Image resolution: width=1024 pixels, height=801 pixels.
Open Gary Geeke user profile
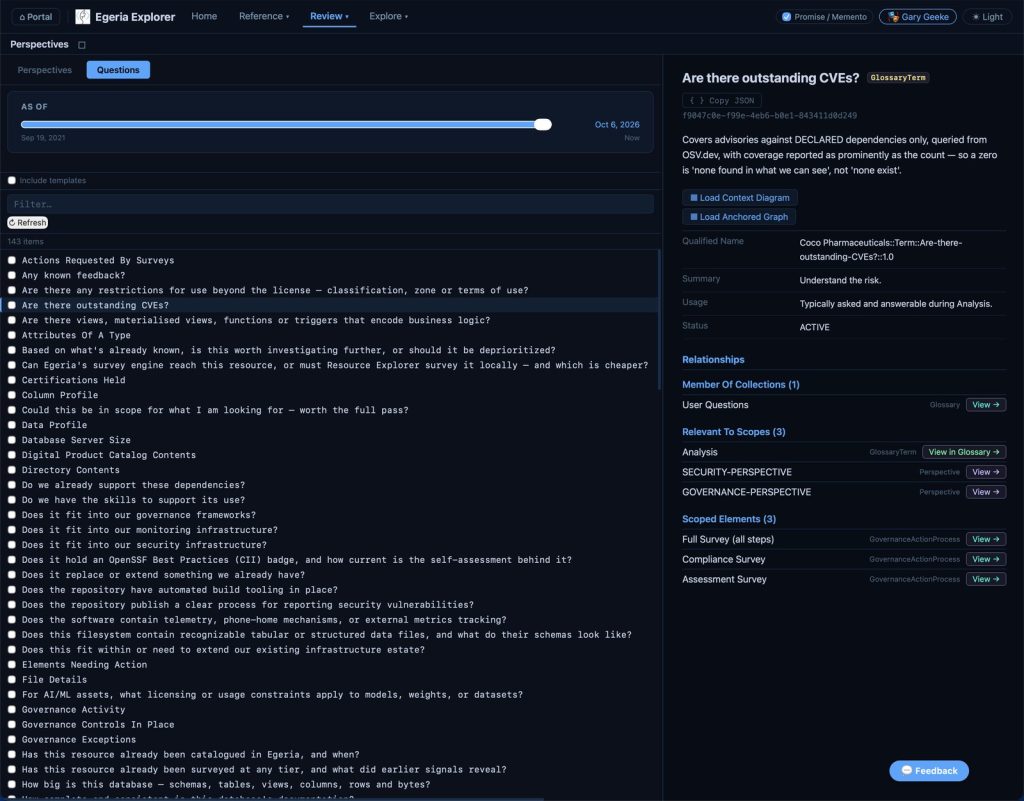coord(918,17)
